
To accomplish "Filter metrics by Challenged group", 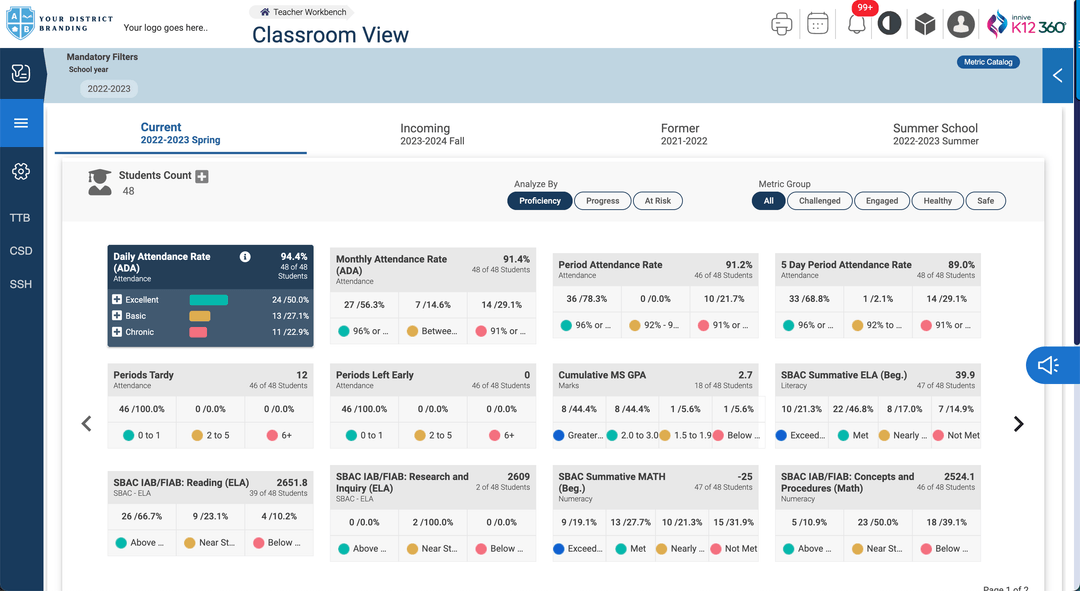I will (x=820, y=201).
